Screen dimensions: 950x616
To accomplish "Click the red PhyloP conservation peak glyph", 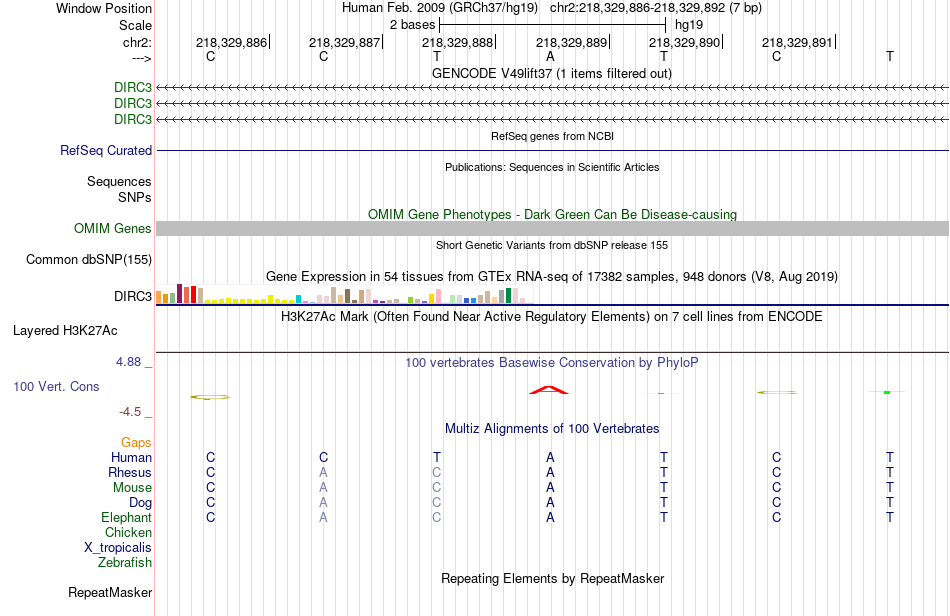I will pyautogui.click(x=549, y=390).
